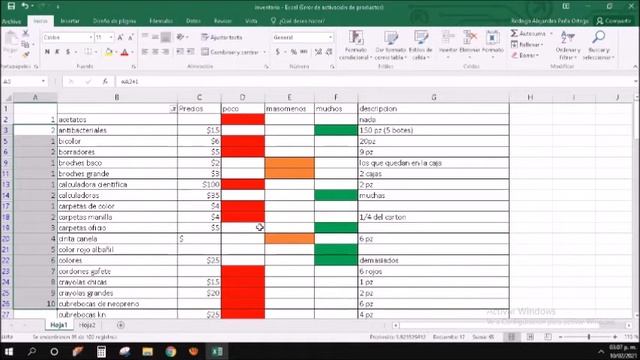The width and height of the screenshot is (640, 360).
Task: Toggle center text horizontally
Action: pyautogui.click(x=155, y=52)
